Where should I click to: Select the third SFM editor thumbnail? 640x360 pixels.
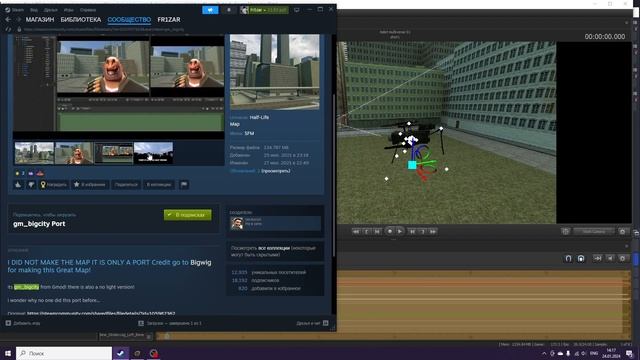pyautogui.click(x=113, y=153)
